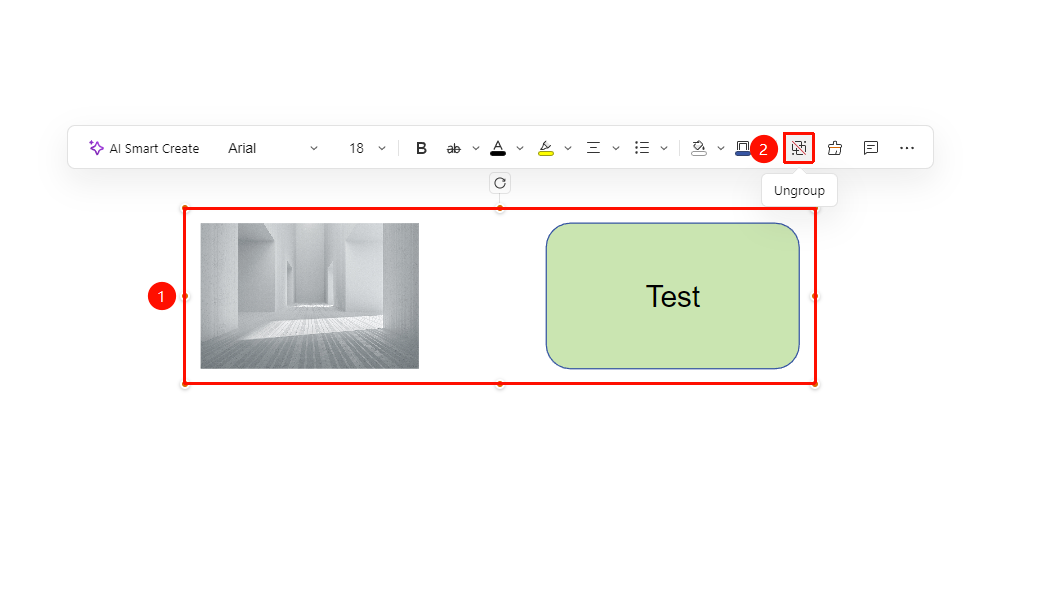
Task: Open the format painter brush tool
Action: pos(835,148)
